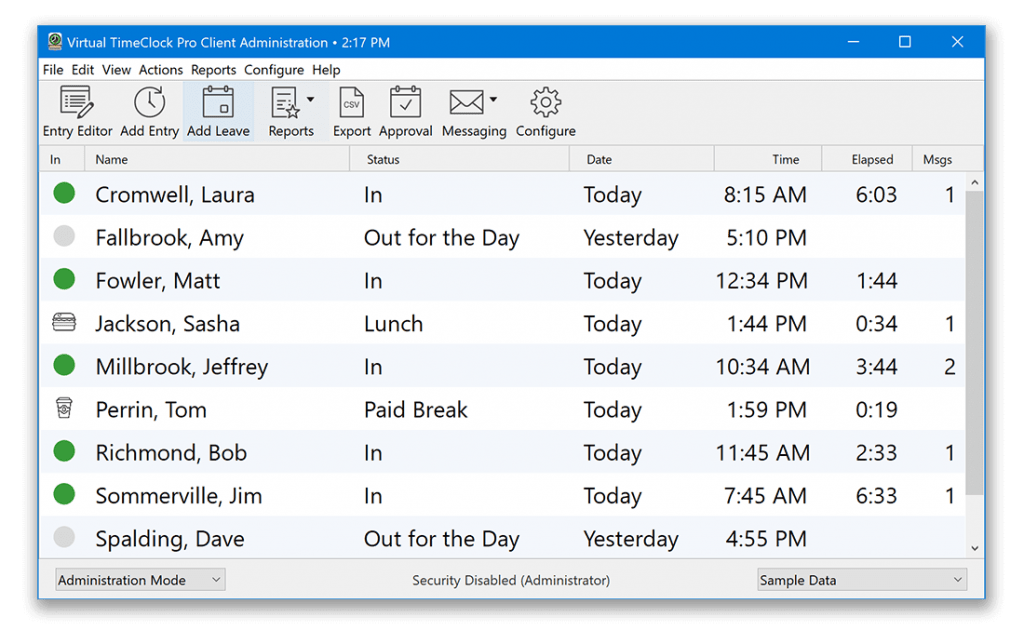1024x630 pixels.
Task: Open the Administration Mode dropdown
Action: click(x=140, y=580)
